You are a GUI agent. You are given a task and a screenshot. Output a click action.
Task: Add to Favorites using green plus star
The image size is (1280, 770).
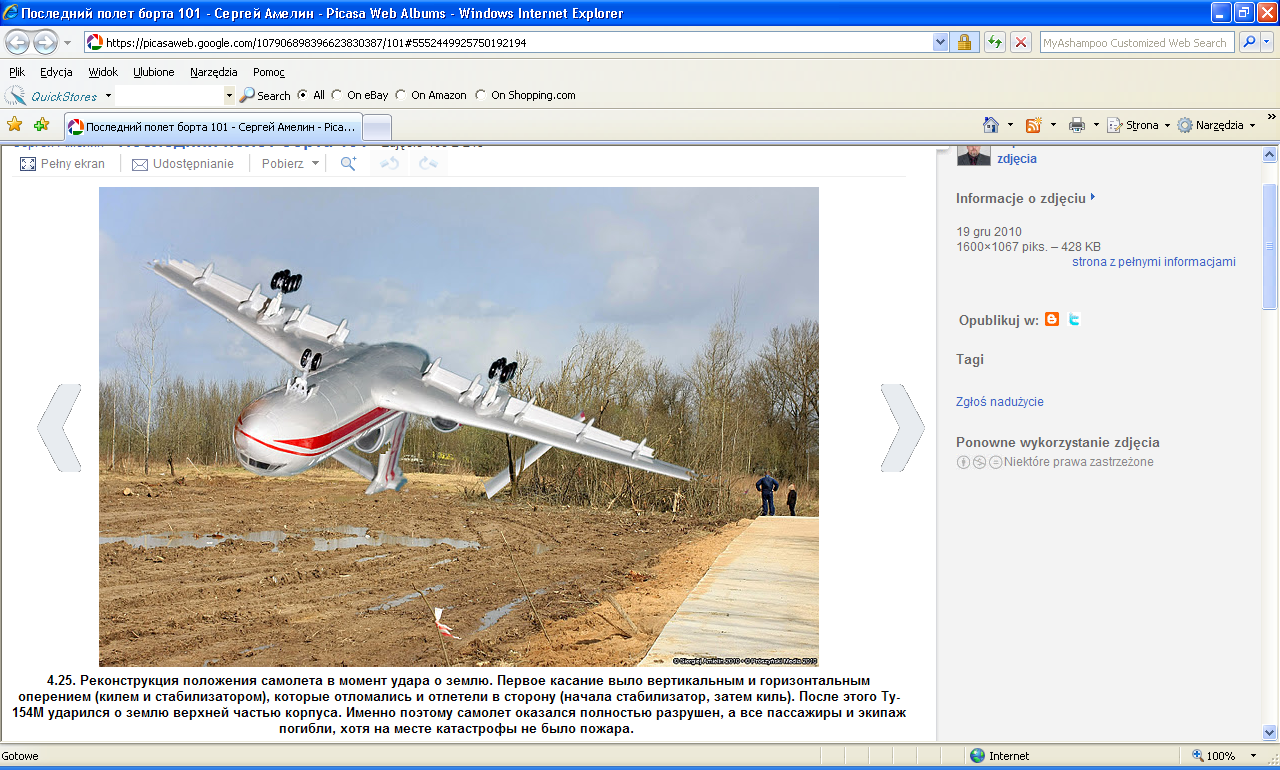coord(41,125)
